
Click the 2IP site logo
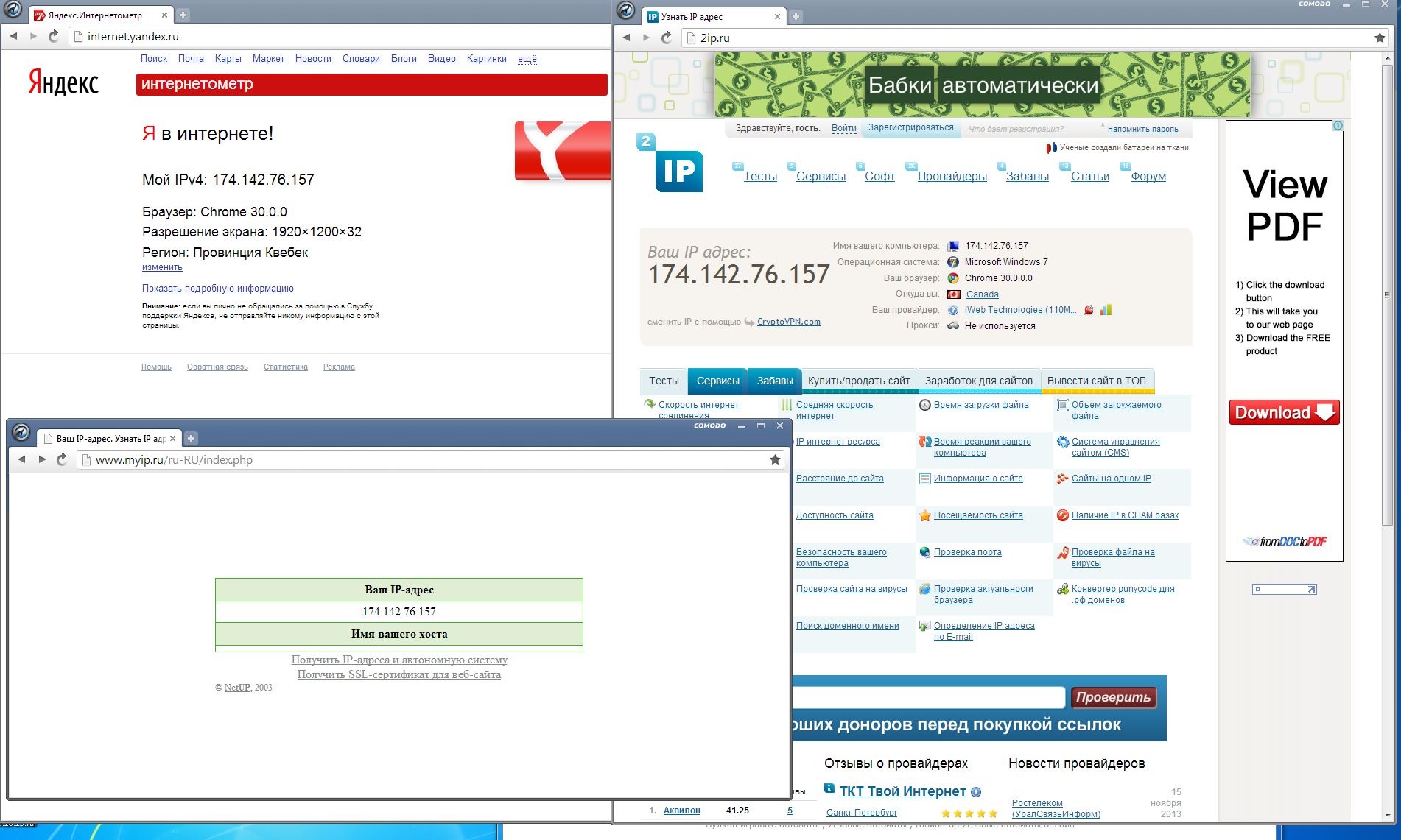(670, 163)
